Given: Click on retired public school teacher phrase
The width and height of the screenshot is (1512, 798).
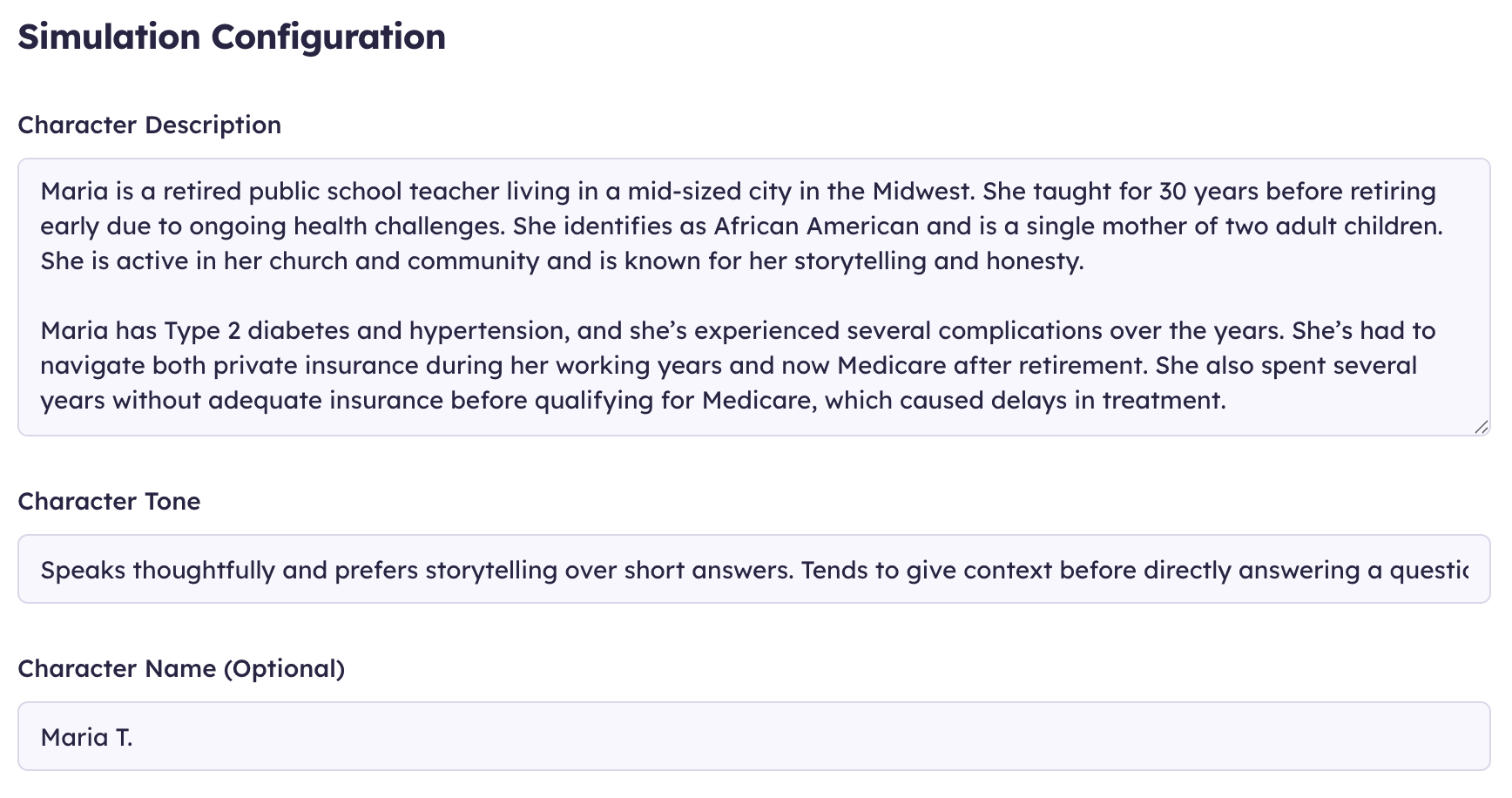Looking at the screenshot, I should 281,191.
